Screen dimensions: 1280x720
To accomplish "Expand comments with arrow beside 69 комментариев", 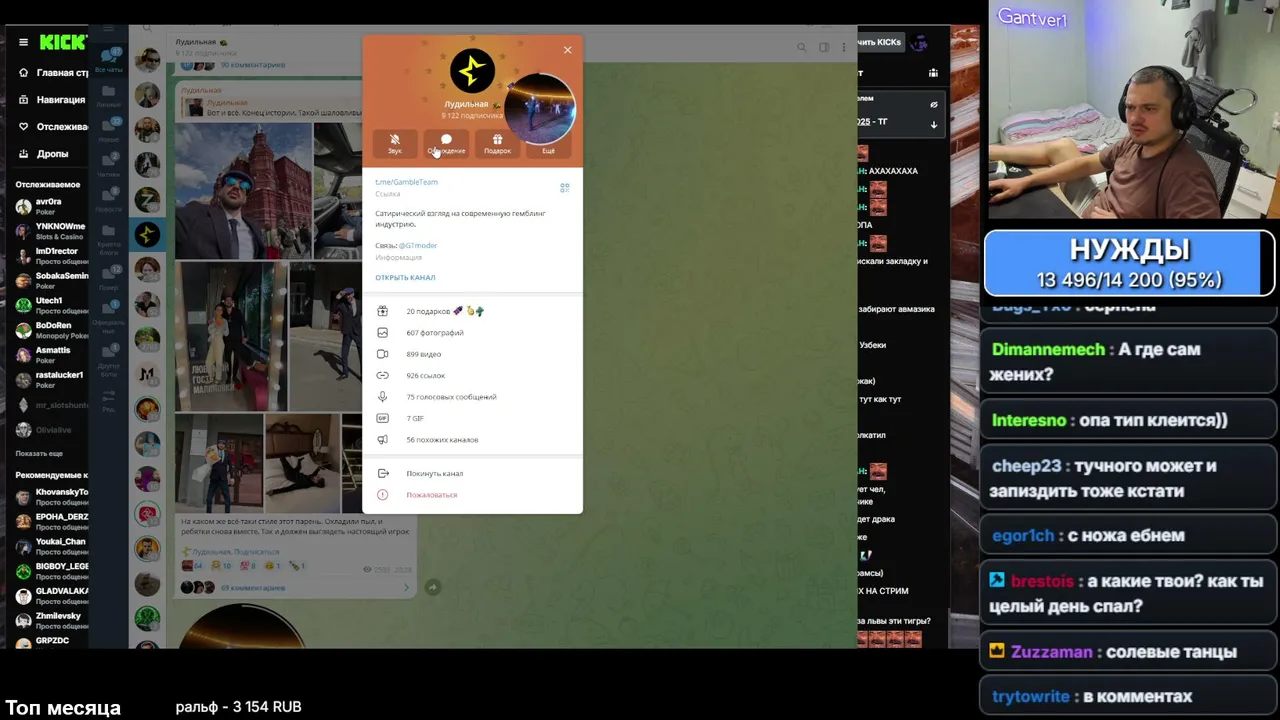I will click(406, 588).
